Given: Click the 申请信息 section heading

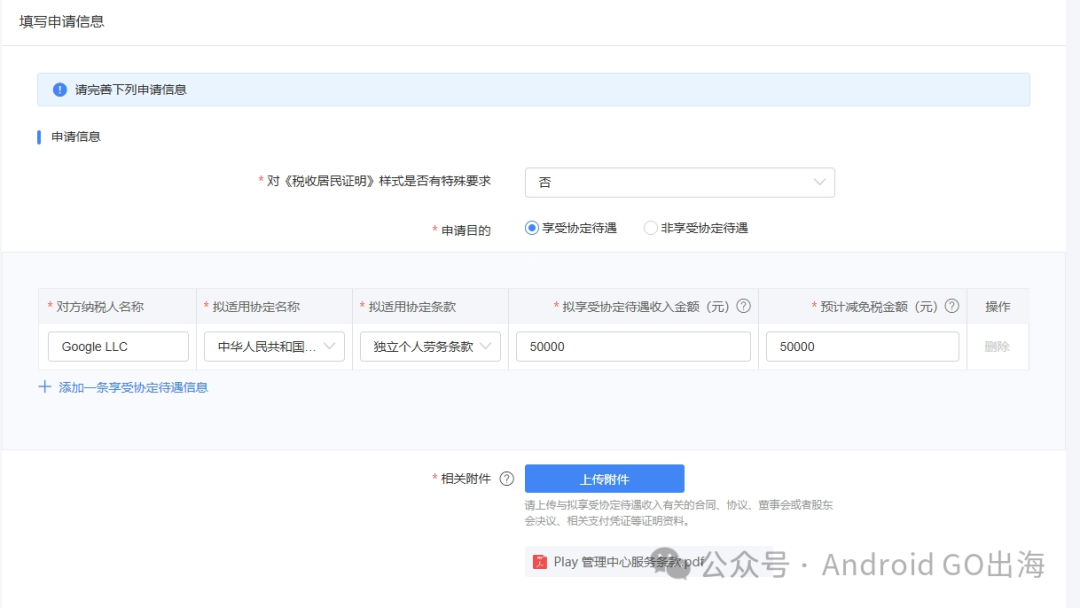Looking at the screenshot, I should click(x=76, y=136).
